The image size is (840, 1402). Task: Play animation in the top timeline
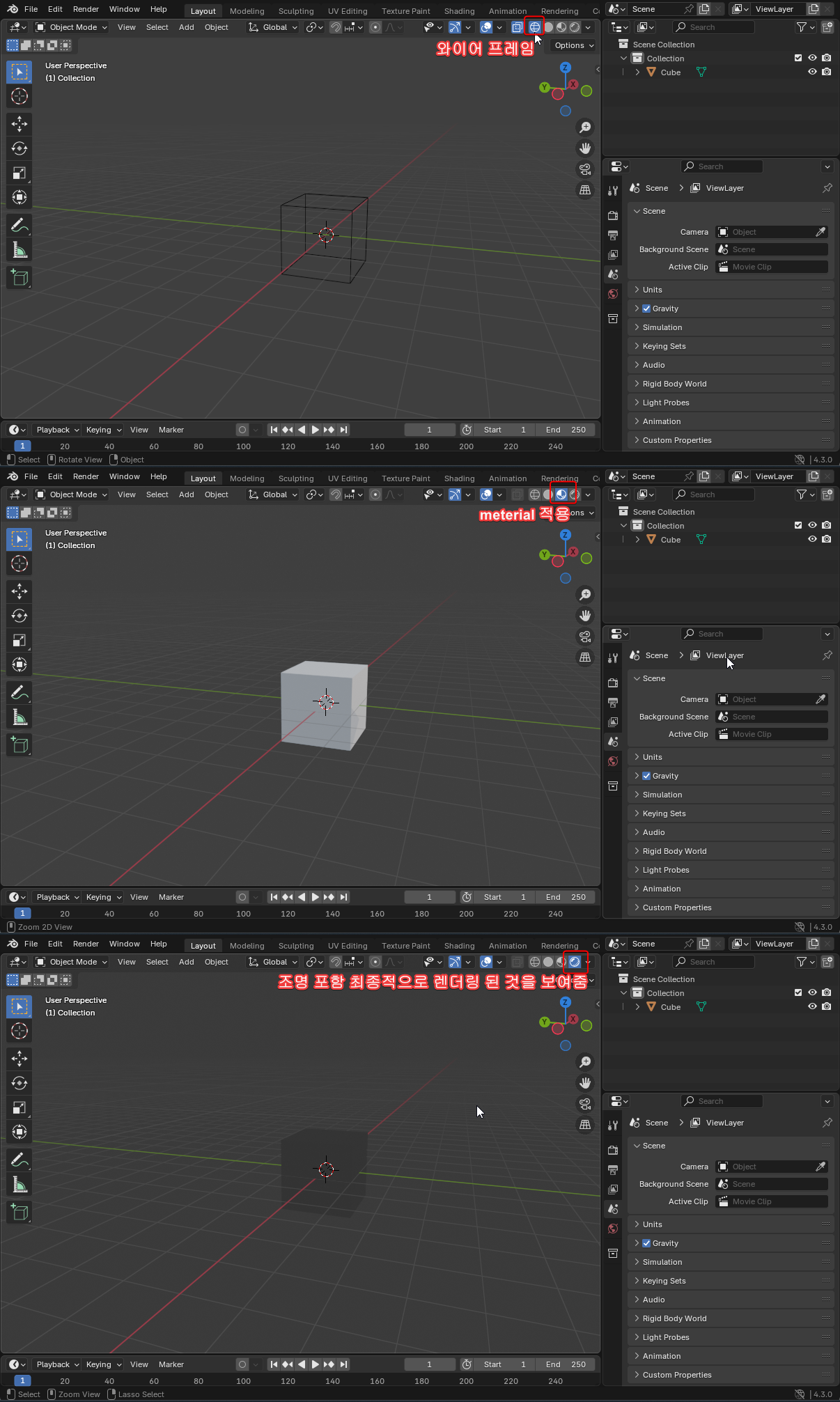315,430
